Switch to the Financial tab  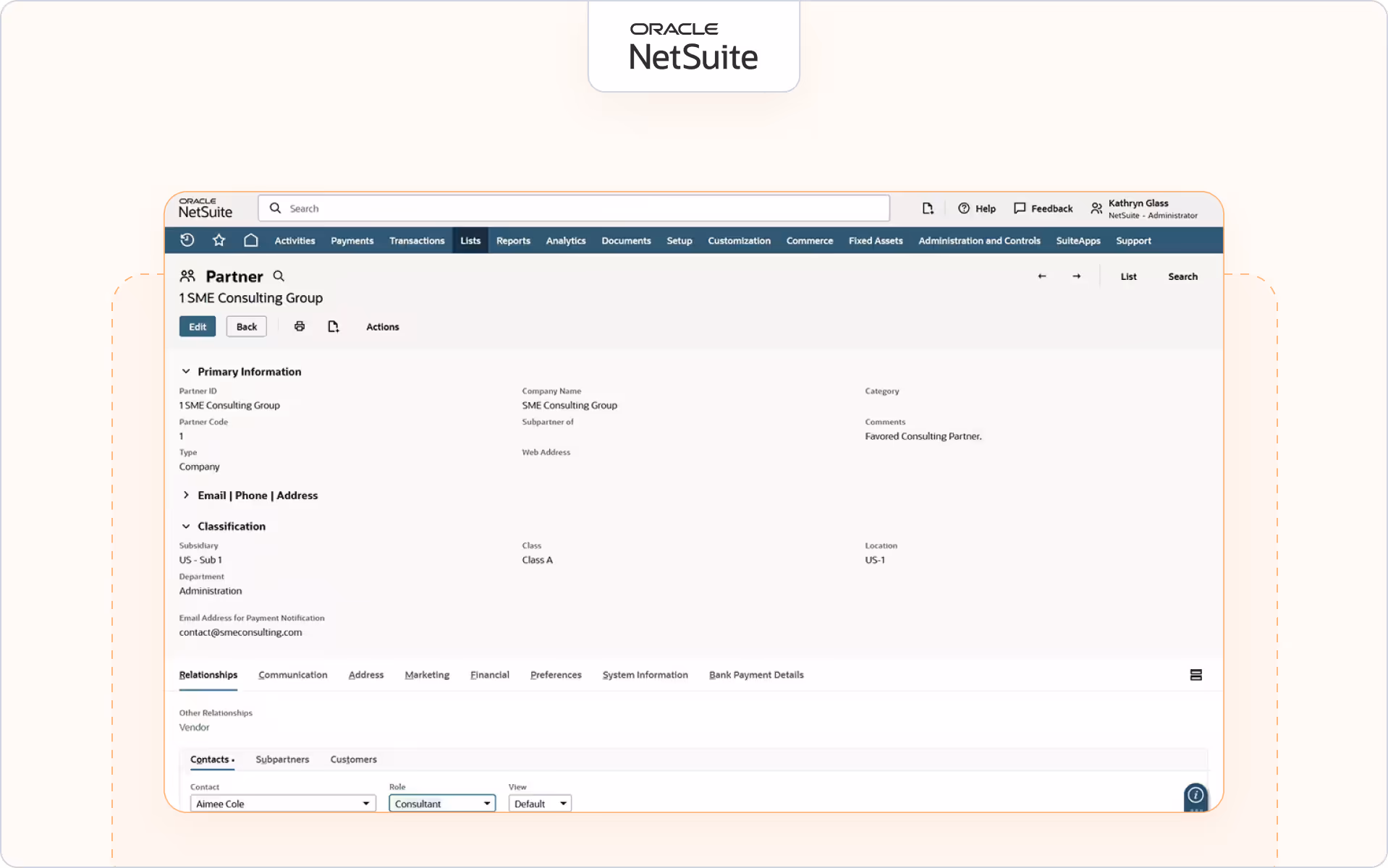coord(490,675)
